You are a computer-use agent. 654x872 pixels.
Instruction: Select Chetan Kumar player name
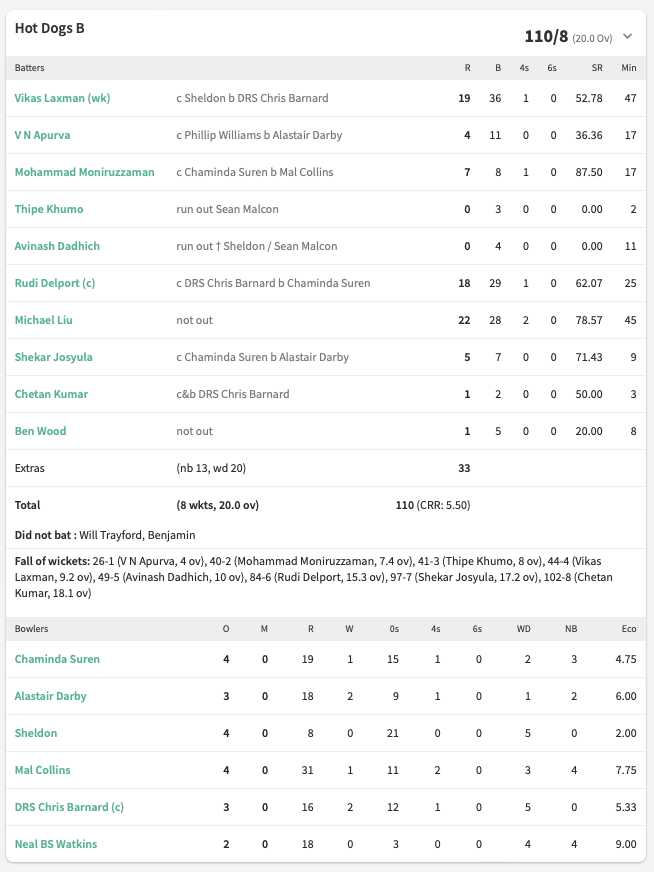click(x=51, y=394)
